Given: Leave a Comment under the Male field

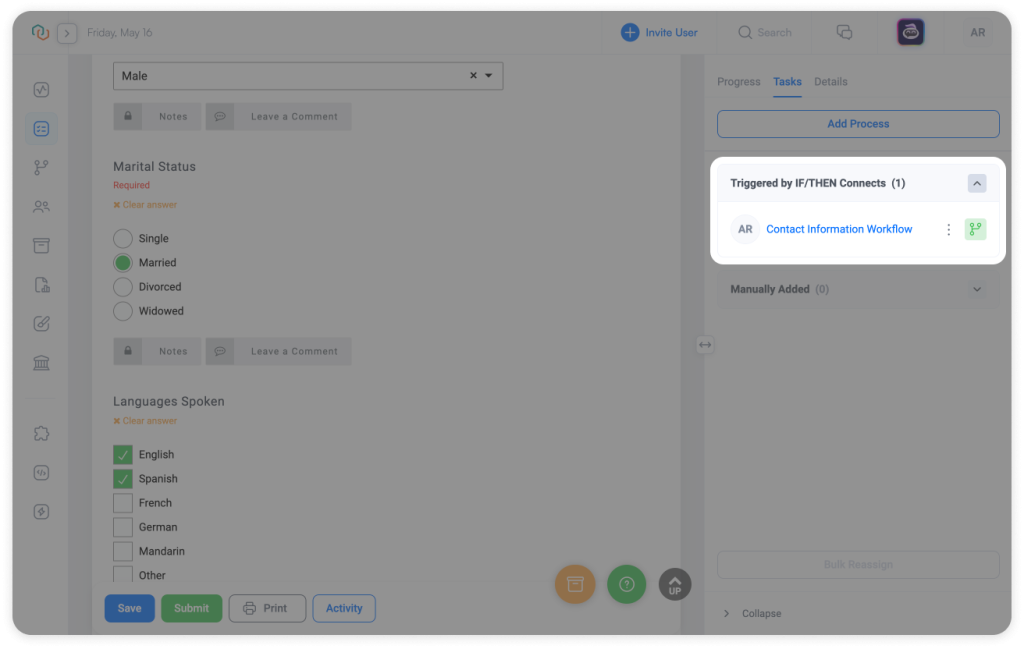Looking at the screenshot, I should (278, 116).
